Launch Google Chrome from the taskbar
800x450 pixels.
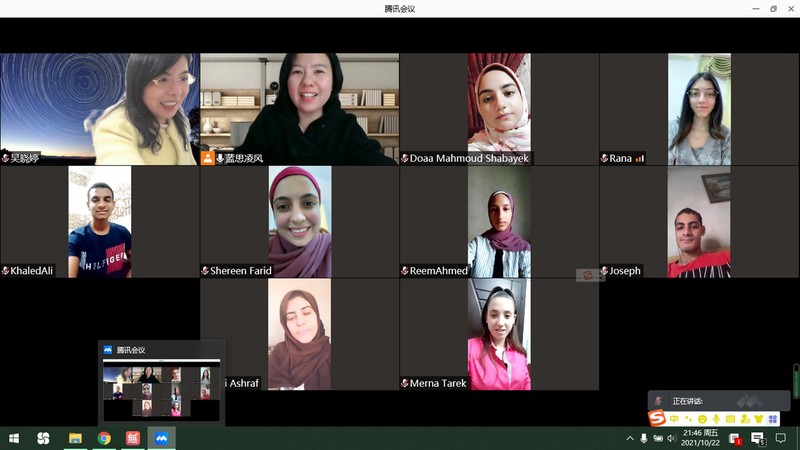(x=104, y=438)
